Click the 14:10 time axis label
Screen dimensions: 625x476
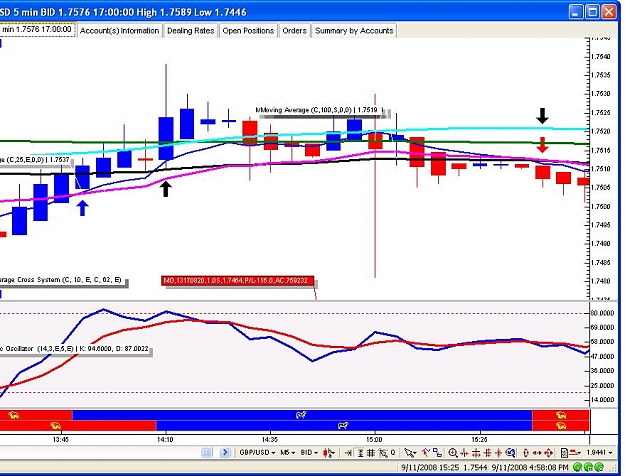click(x=165, y=439)
